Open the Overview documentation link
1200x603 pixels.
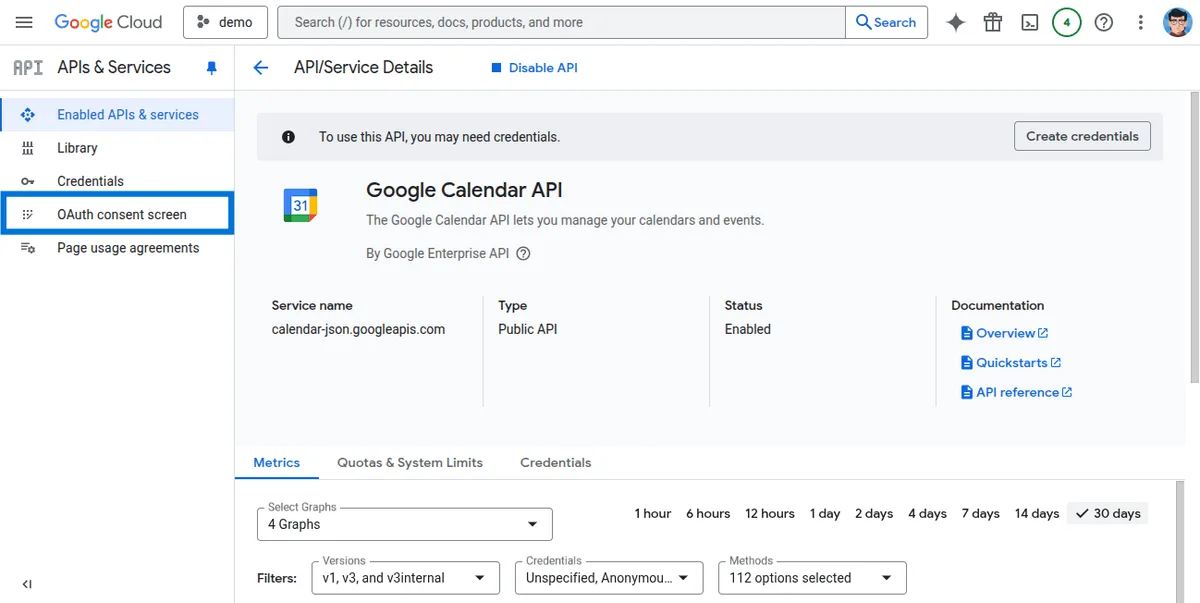coord(1004,333)
